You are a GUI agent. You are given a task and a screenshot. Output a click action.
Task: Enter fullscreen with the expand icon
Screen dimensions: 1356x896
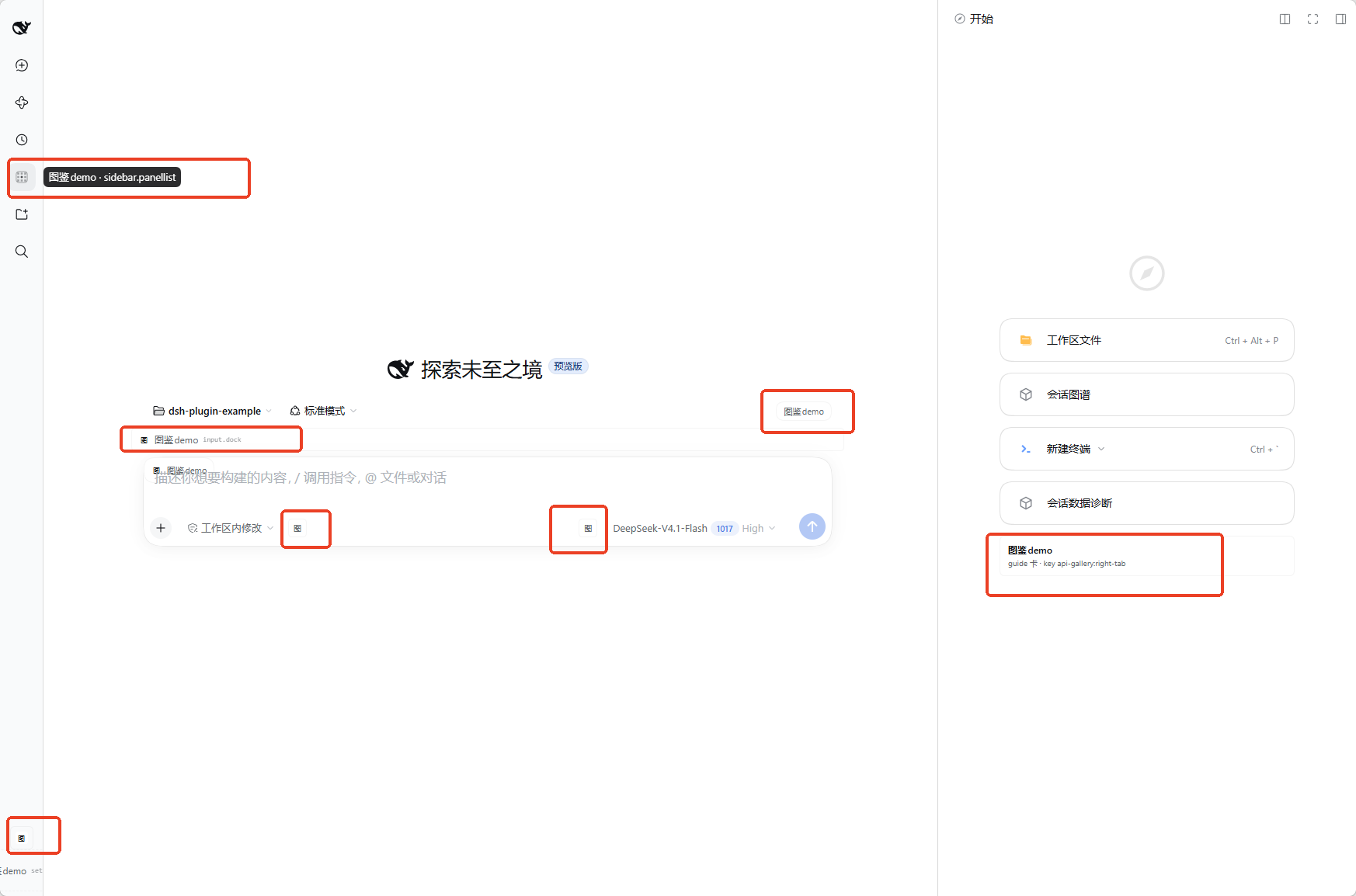(1313, 19)
